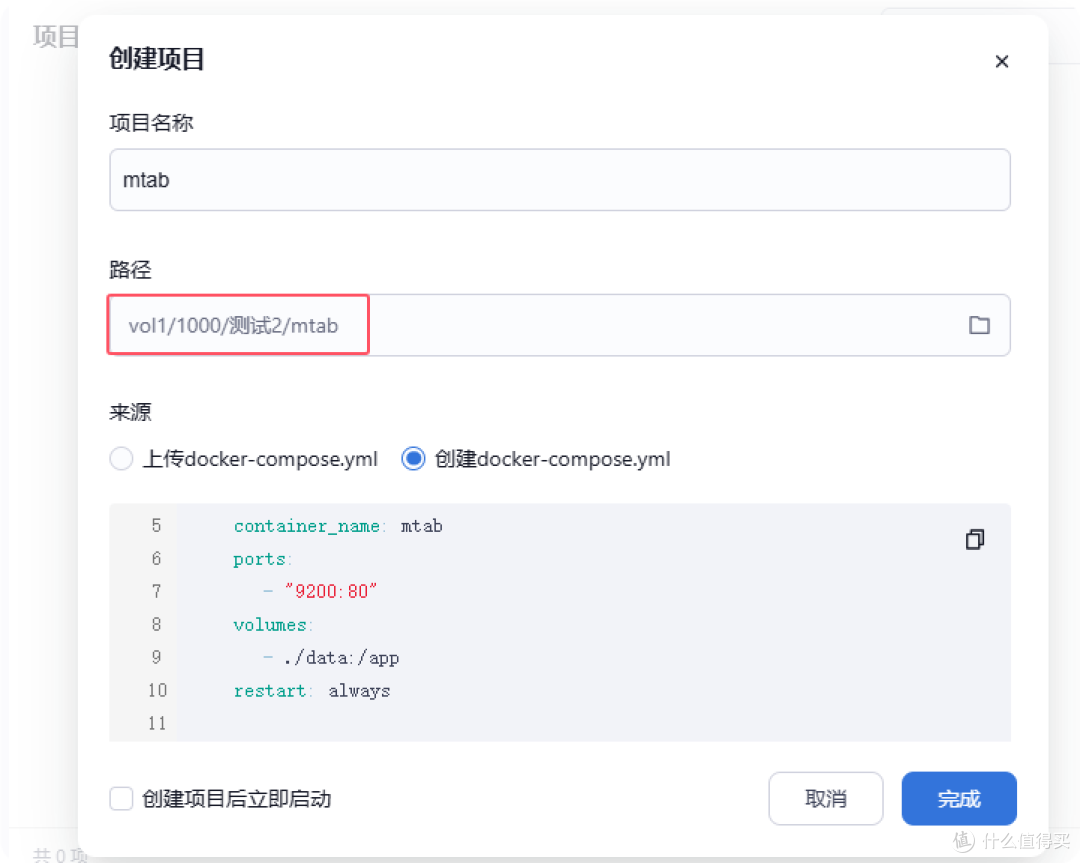Select the 上传docker-compose.yml radio option

[121, 459]
